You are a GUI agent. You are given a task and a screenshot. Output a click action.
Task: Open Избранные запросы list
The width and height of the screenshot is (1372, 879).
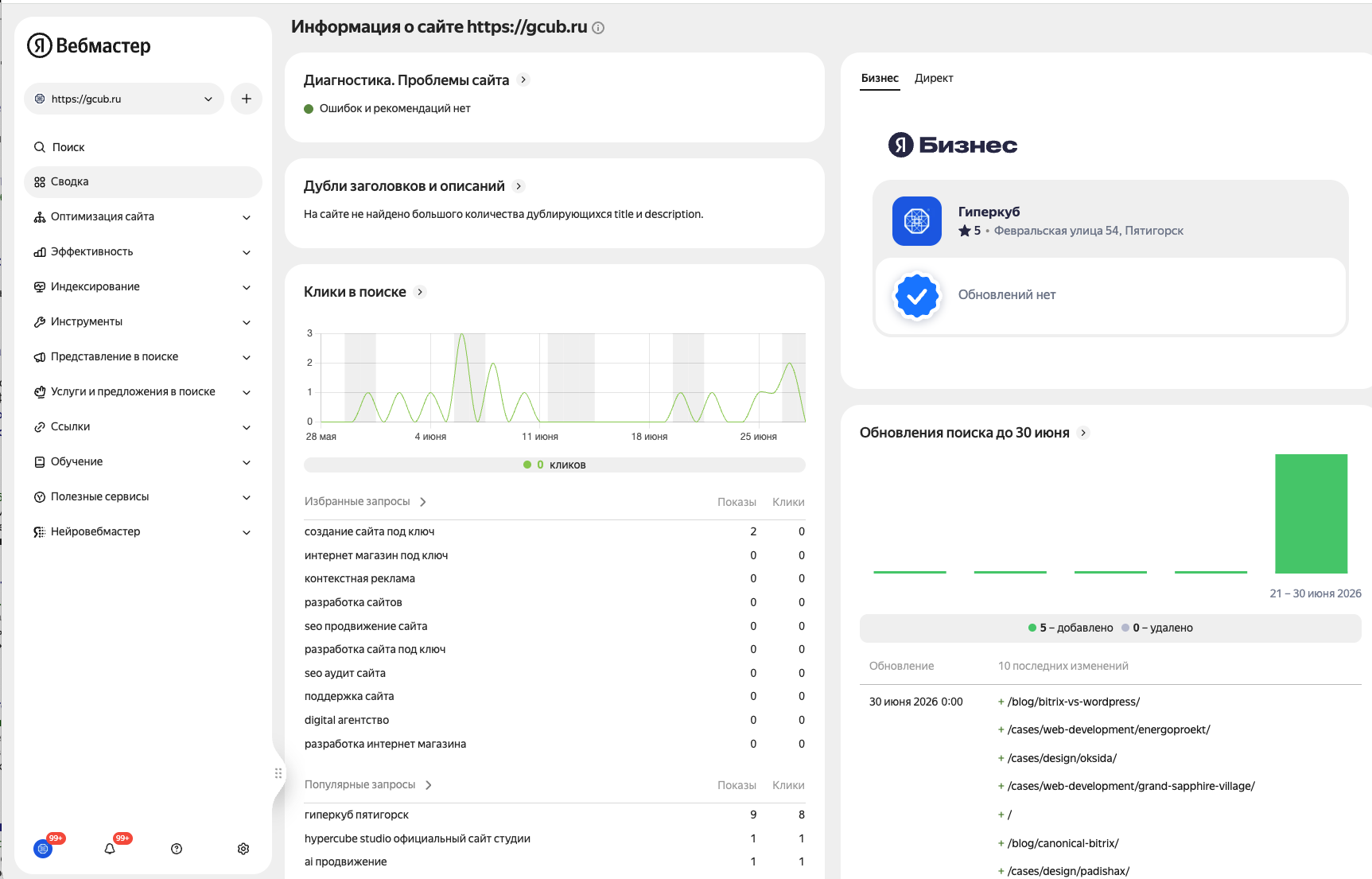tap(365, 502)
